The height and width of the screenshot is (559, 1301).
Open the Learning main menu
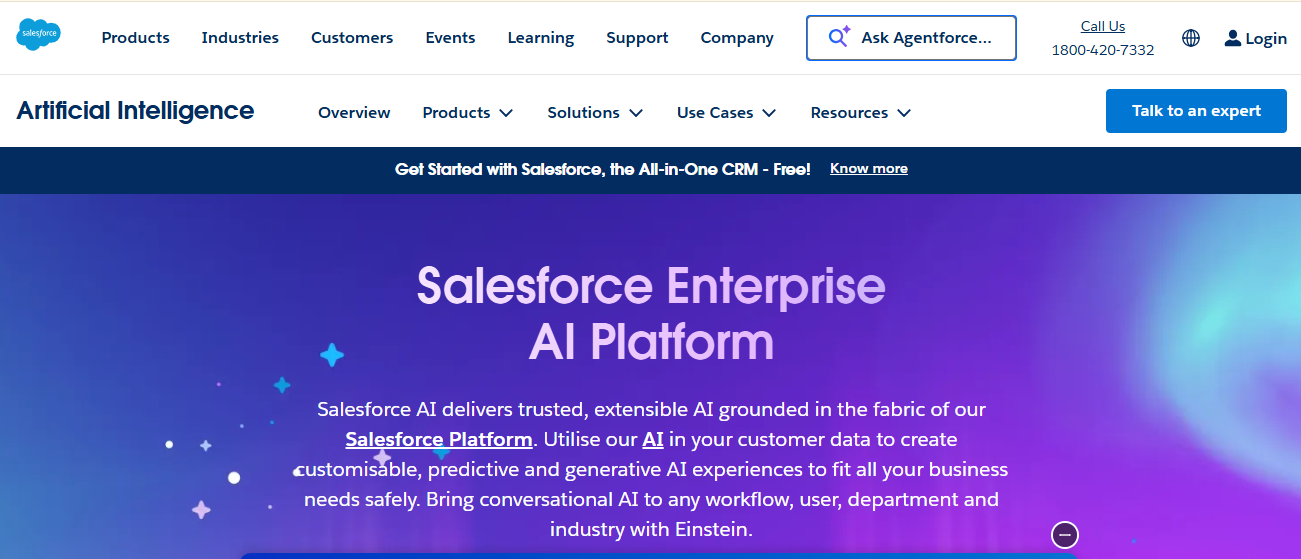541,38
